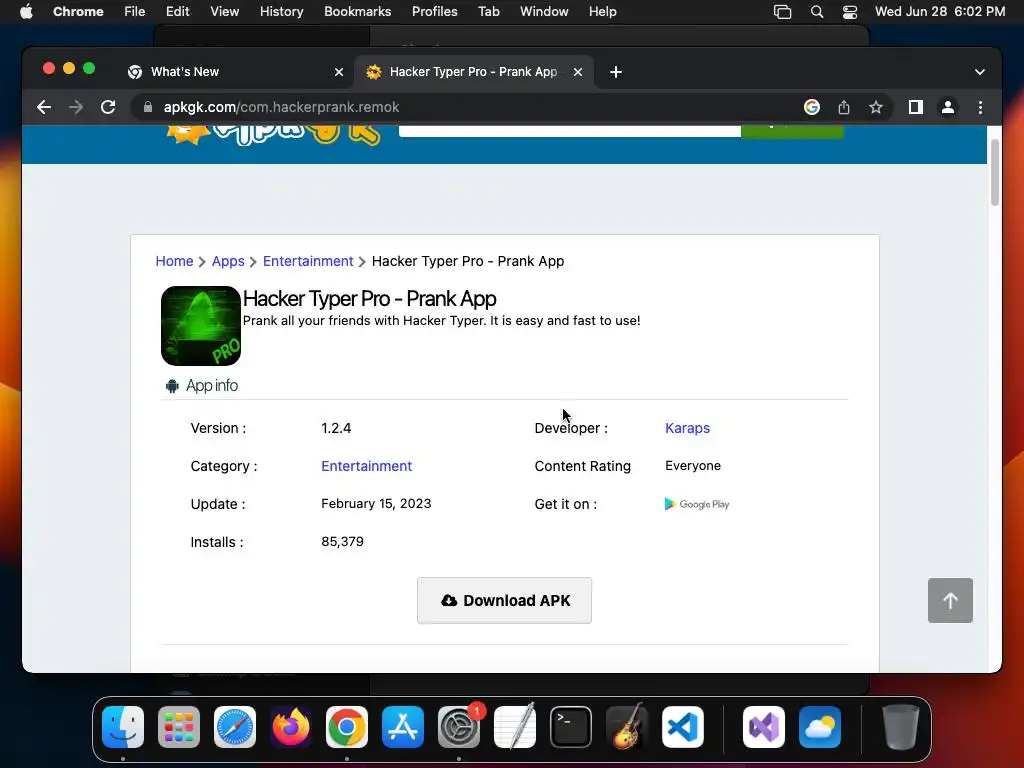Viewport: 1024px width, 768px height.
Task: Open Finder from the Dock
Action: click(123, 727)
